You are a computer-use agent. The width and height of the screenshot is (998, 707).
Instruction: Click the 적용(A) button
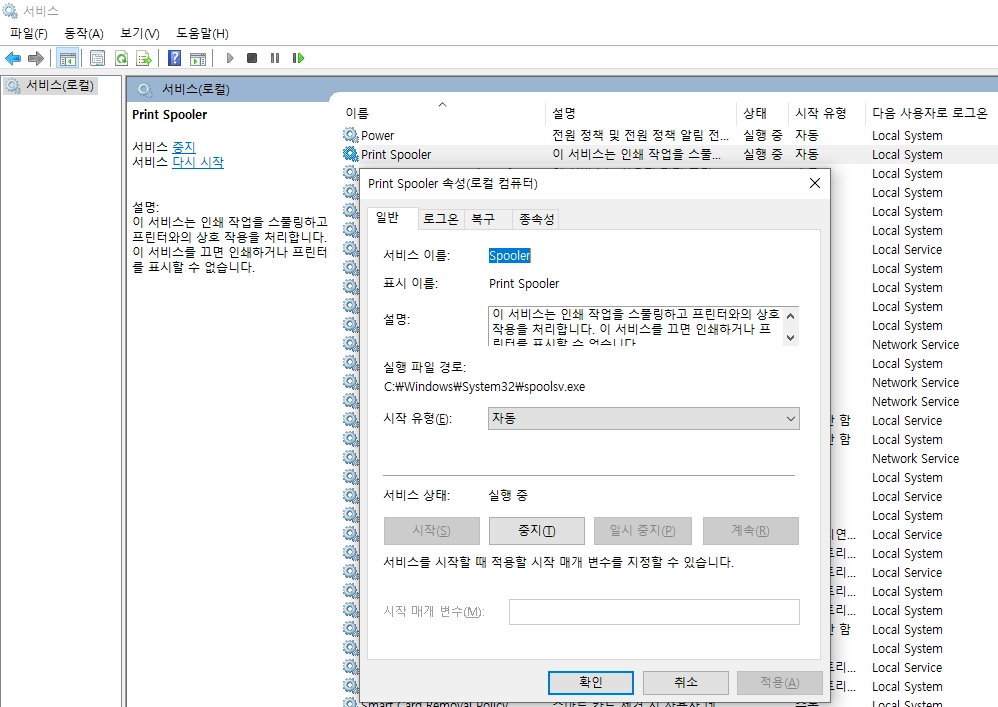click(x=780, y=683)
